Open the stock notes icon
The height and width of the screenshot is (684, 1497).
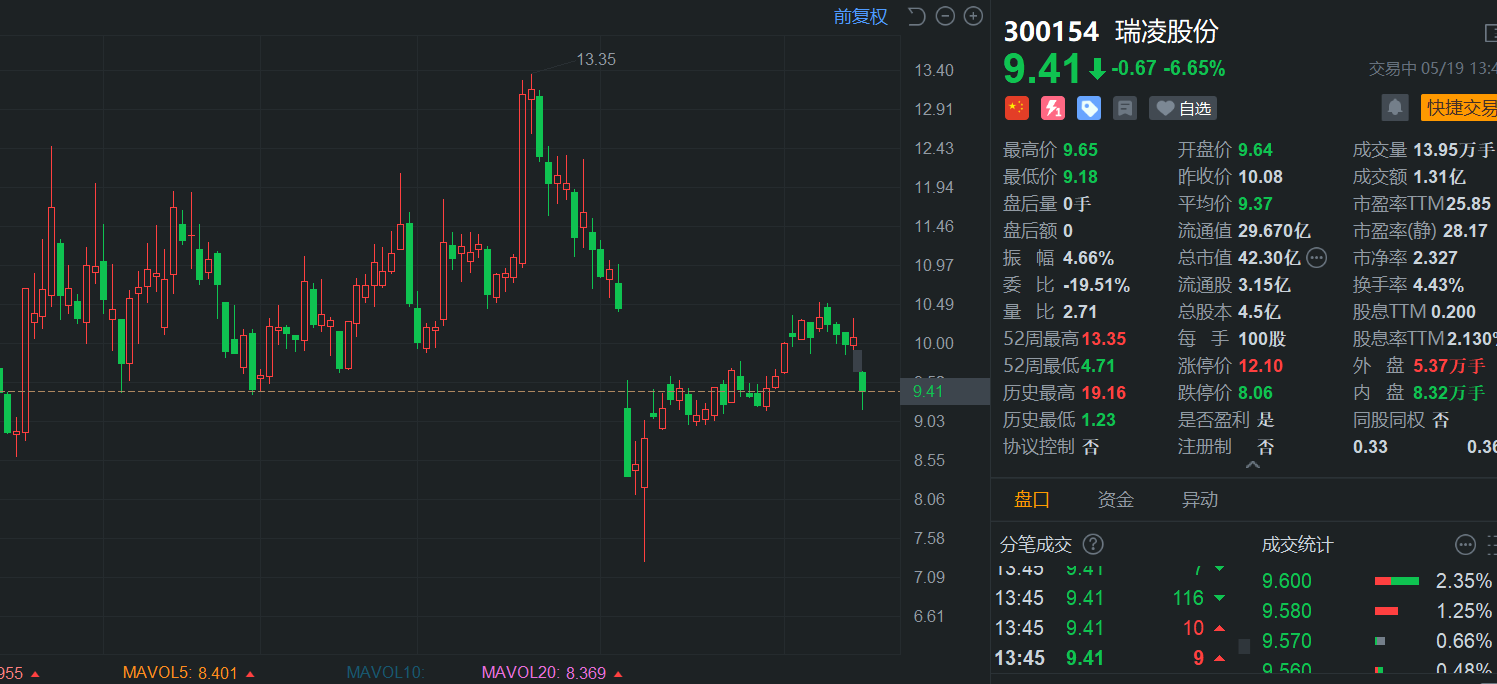tap(1125, 108)
